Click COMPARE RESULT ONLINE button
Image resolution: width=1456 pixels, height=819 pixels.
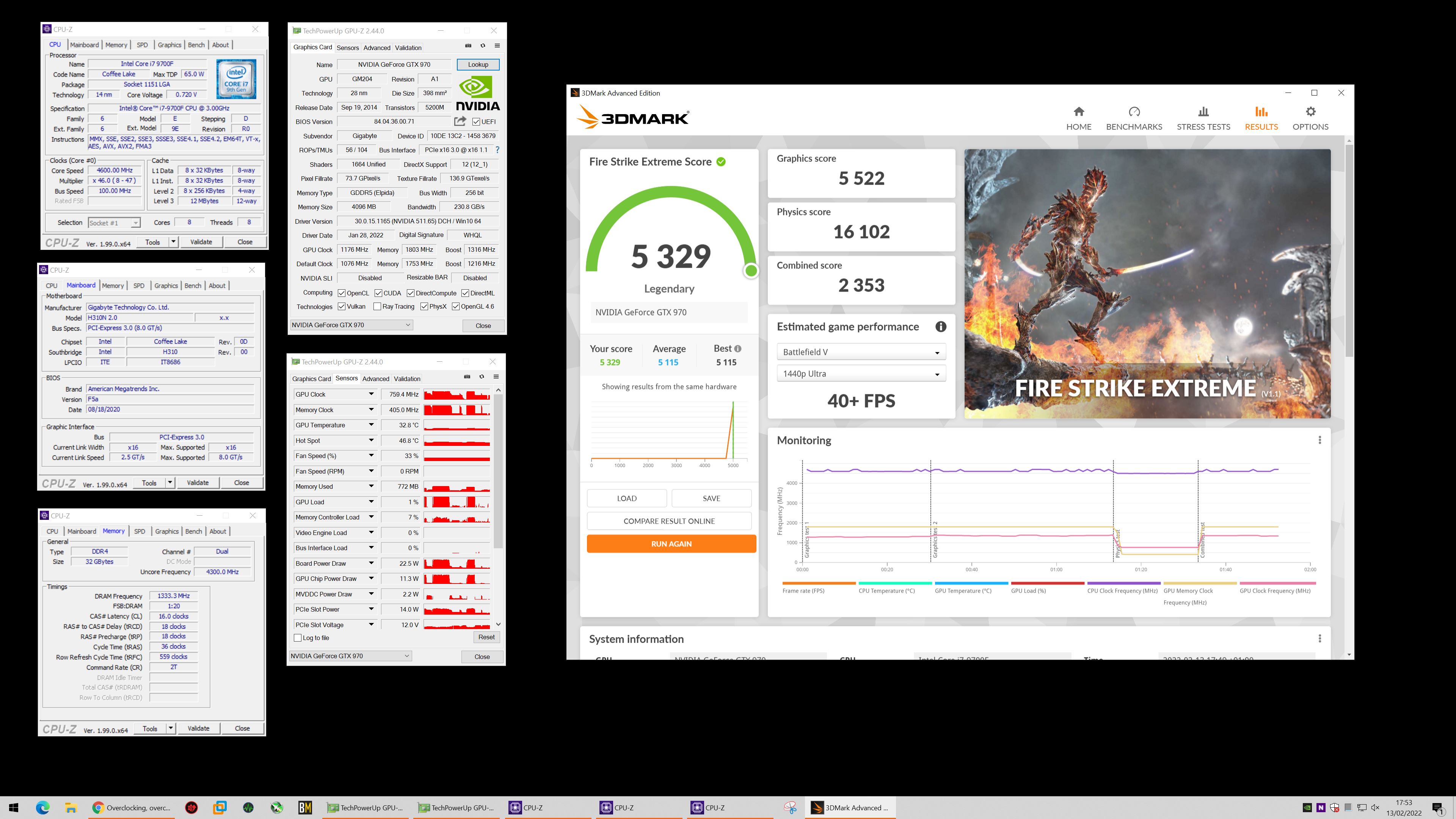pos(669,521)
